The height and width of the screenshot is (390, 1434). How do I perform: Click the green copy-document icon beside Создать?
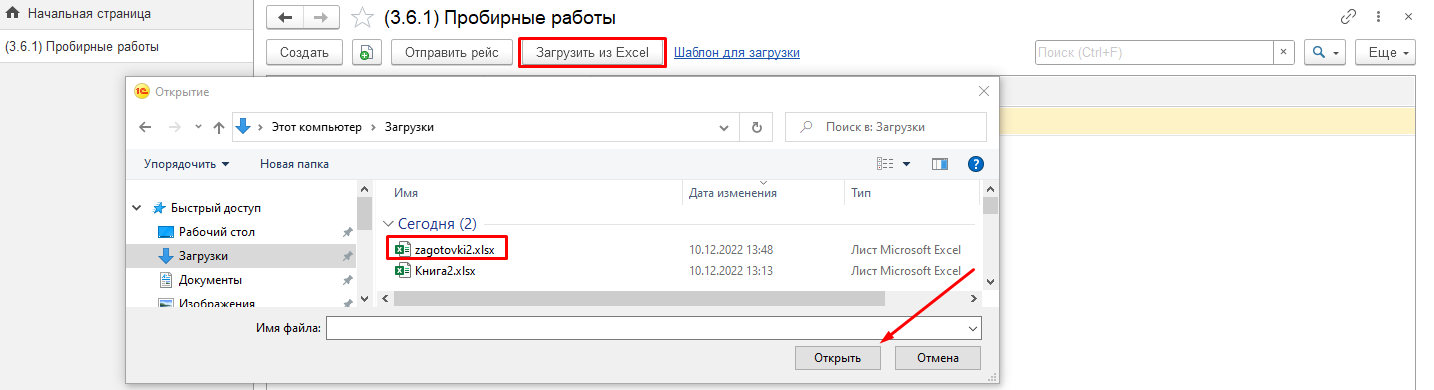point(366,52)
